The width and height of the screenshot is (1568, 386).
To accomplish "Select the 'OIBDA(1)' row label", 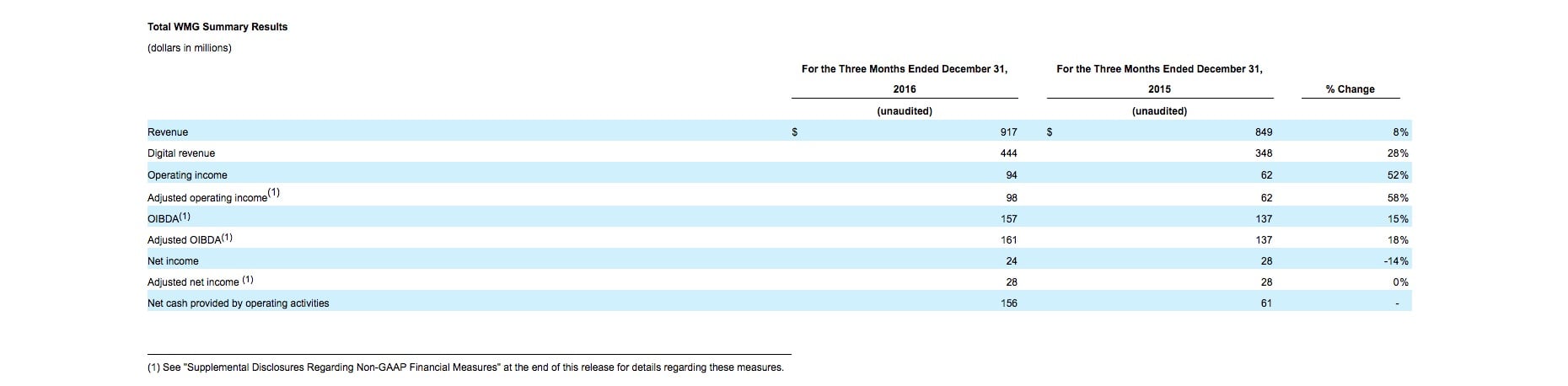I will click(169, 218).
